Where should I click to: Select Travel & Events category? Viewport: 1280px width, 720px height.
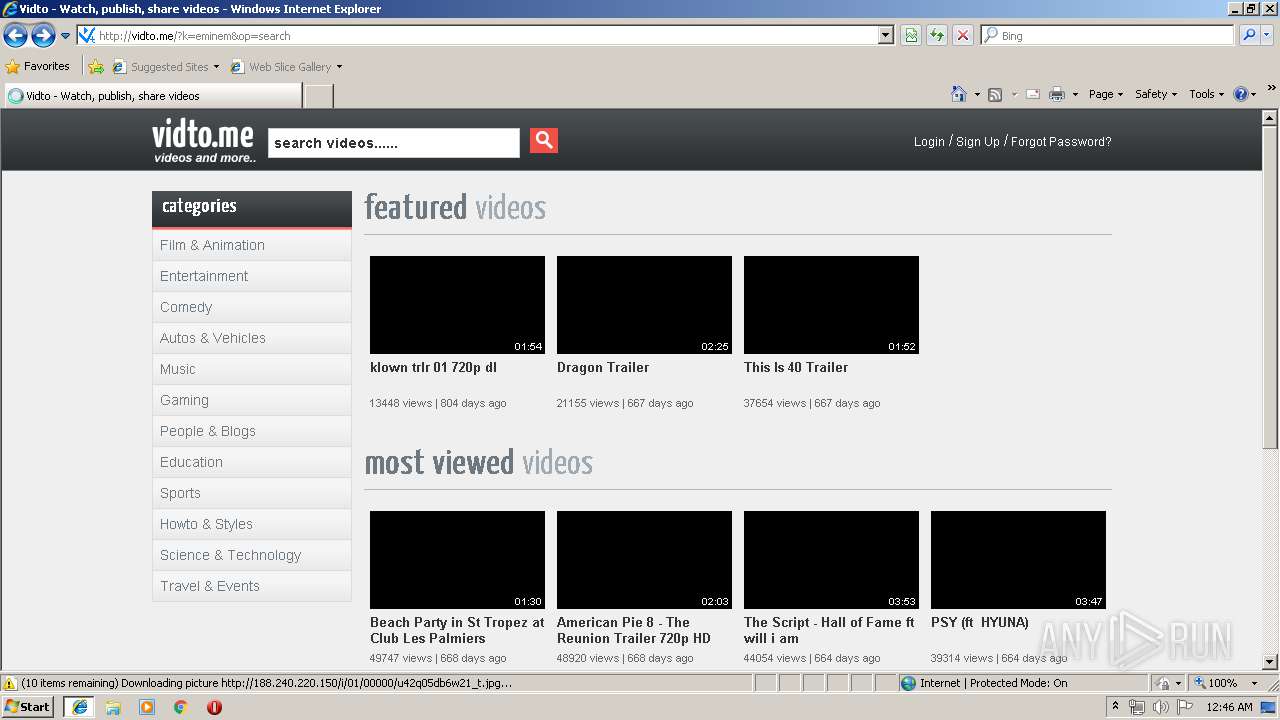[252, 586]
